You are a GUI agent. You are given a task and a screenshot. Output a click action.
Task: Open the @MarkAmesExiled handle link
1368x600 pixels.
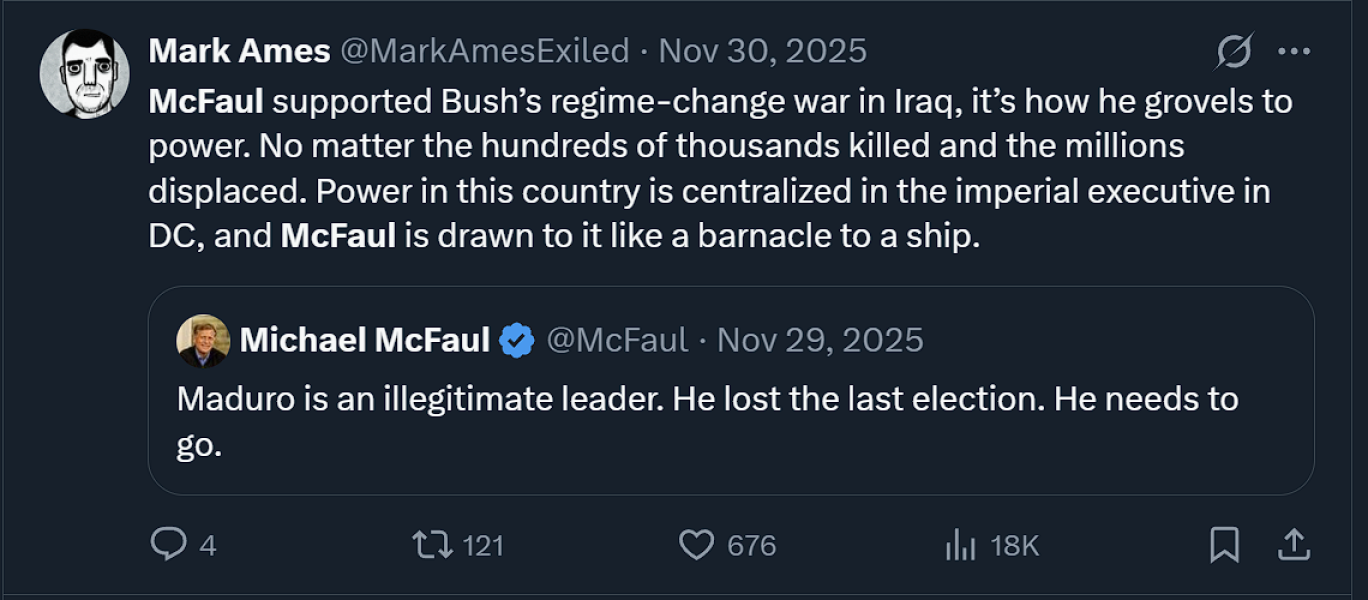485,51
